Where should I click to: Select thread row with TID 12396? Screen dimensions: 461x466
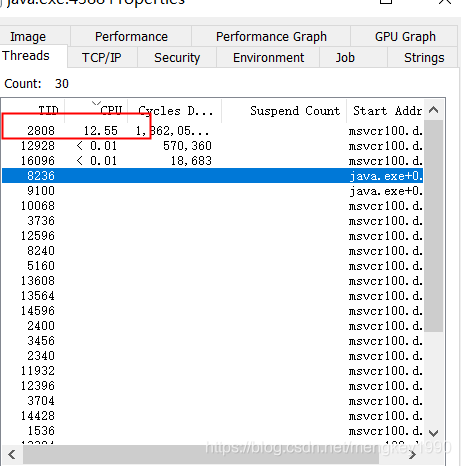tap(213, 386)
